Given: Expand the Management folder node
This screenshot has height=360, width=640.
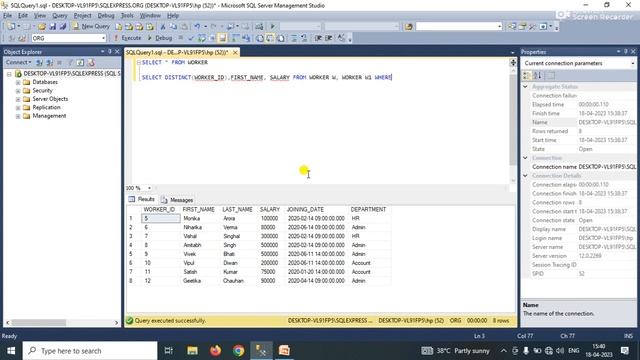Looking at the screenshot, I should click(x=18, y=116).
